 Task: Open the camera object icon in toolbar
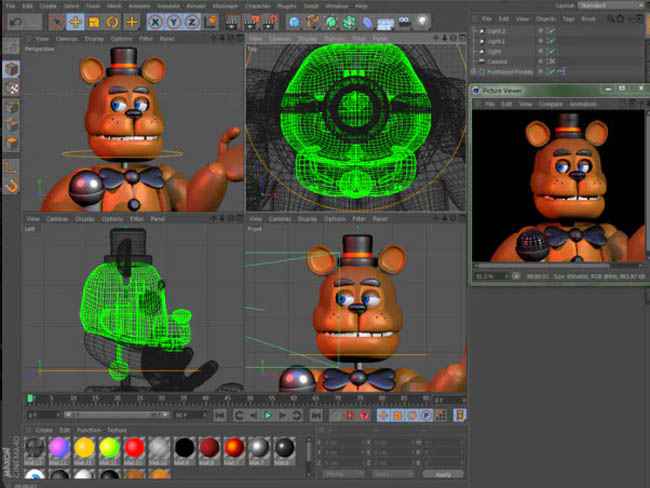(x=404, y=22)
